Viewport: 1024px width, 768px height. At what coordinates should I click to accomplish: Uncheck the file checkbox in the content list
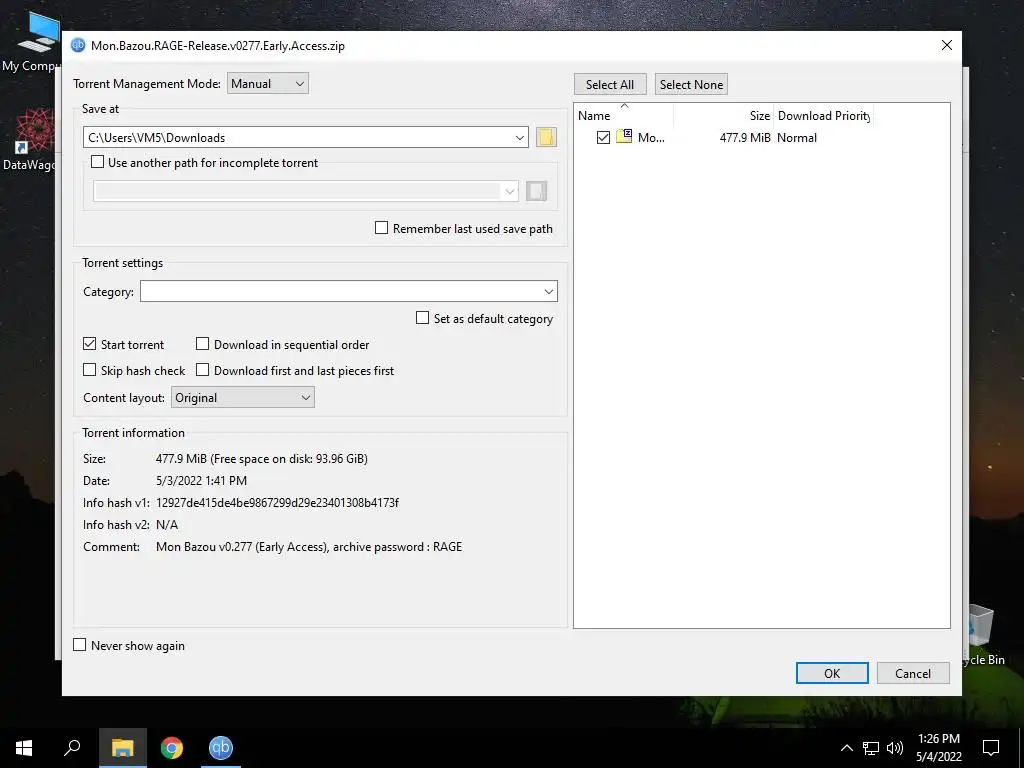click(x=603, y=137)
